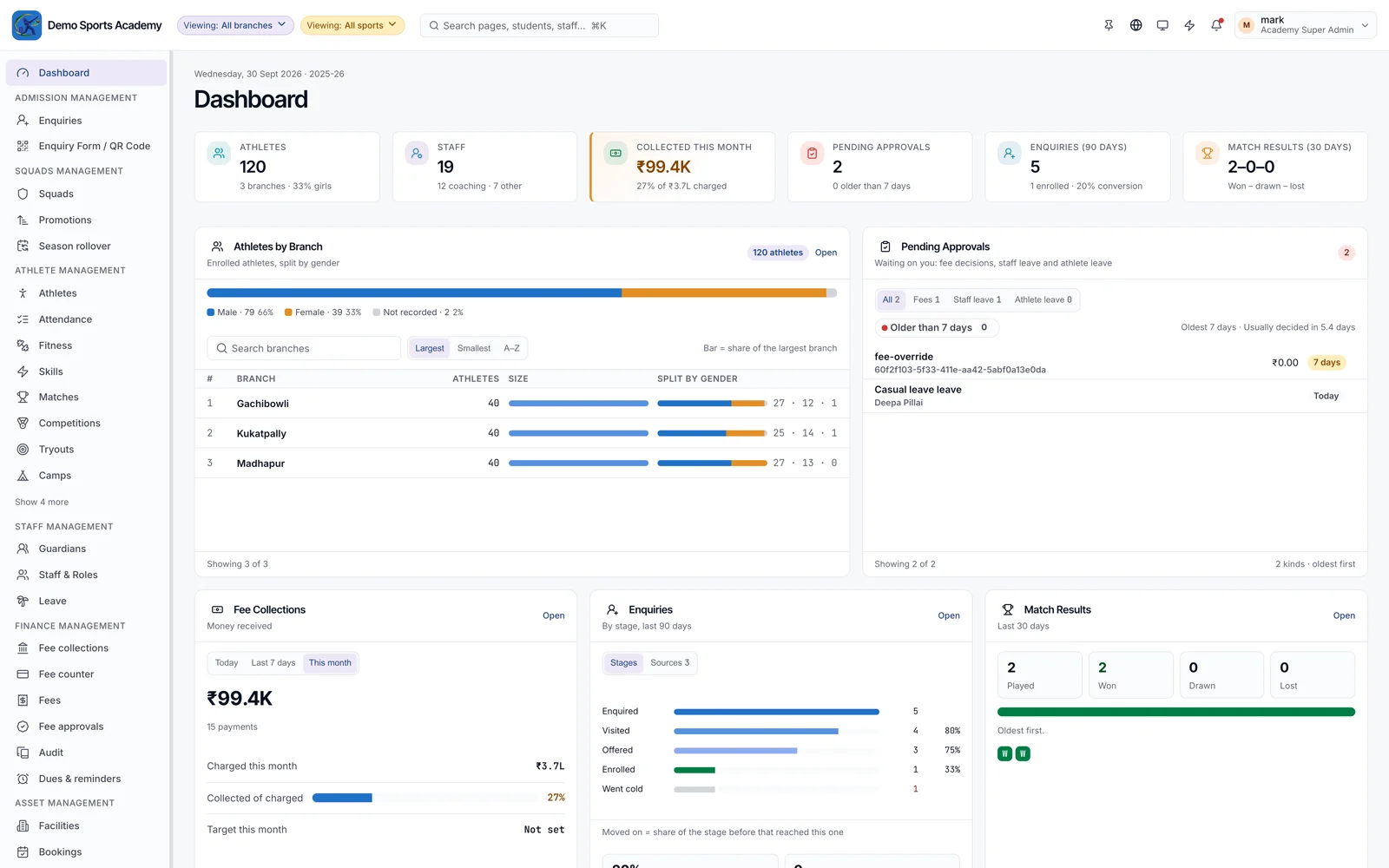This screenshot has height=868, width=1389.
Task: Open the Viewing: All branches dropdown
Action: [x=235, y=25]
